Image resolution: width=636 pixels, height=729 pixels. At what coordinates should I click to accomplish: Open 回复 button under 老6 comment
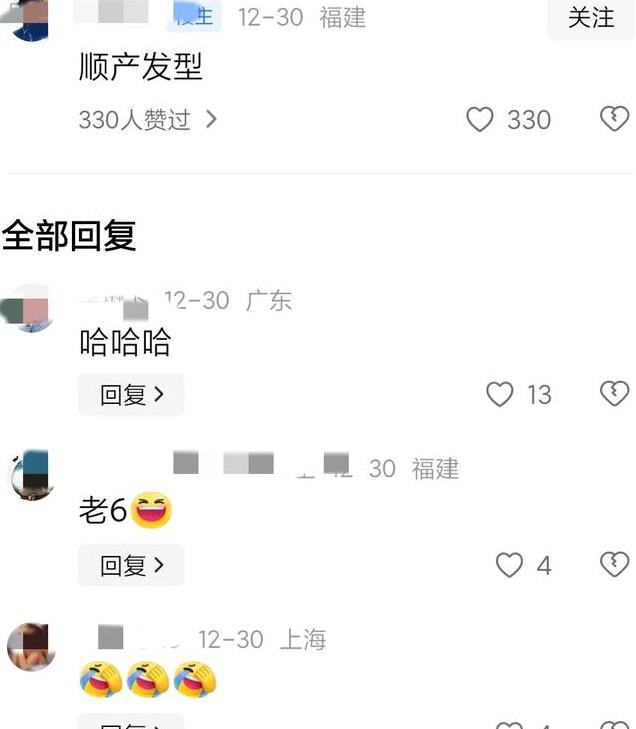131,565
